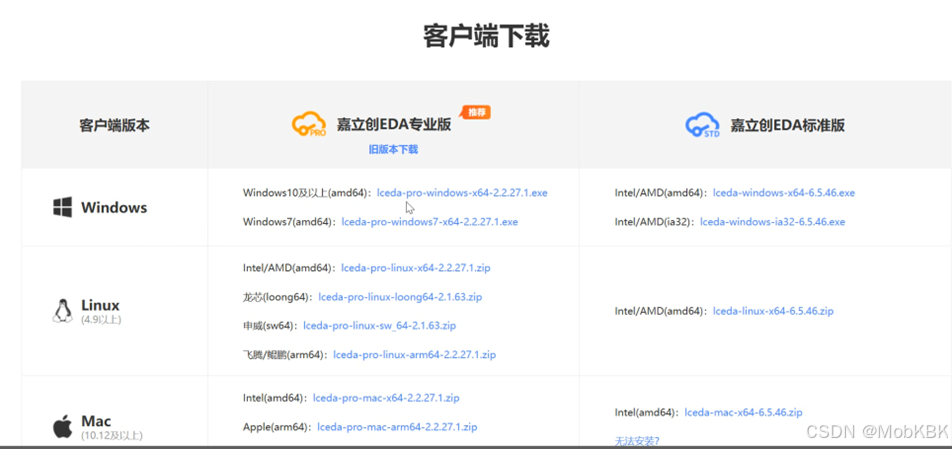Viewport: 952px width, 449px height.
Task: Click the Apple Mac logo icon
Action: click(62, 427)
